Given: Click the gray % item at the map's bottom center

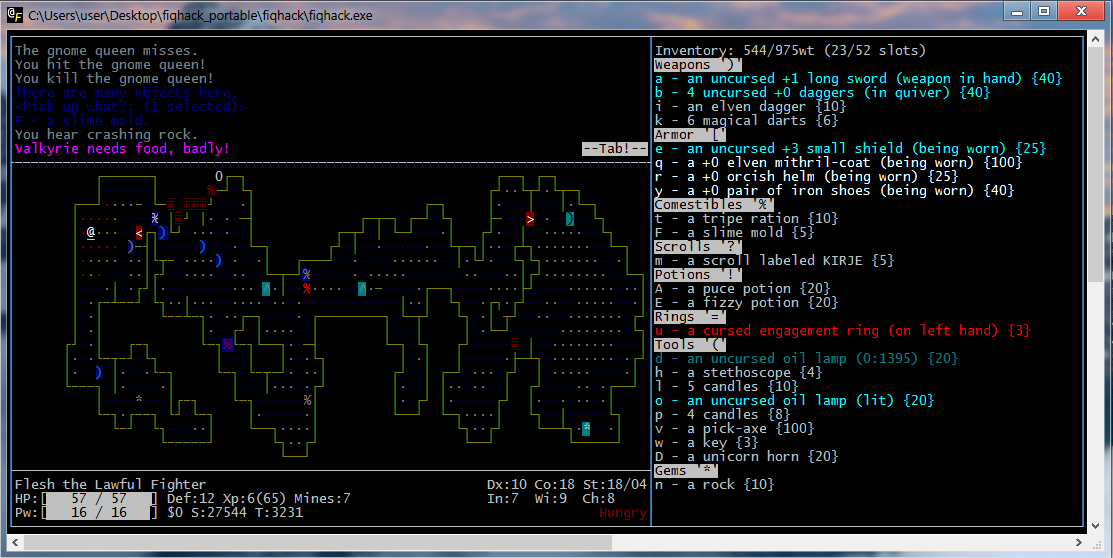Looking at the screenshot, I should pyautogui.click(x=307, y=400).
